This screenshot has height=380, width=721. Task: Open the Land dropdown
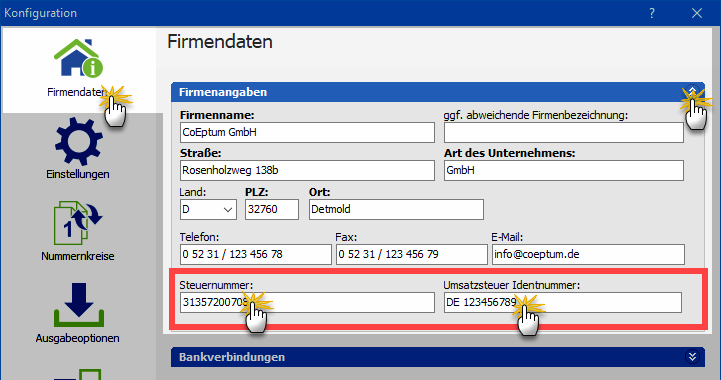[x=208, y=209]
